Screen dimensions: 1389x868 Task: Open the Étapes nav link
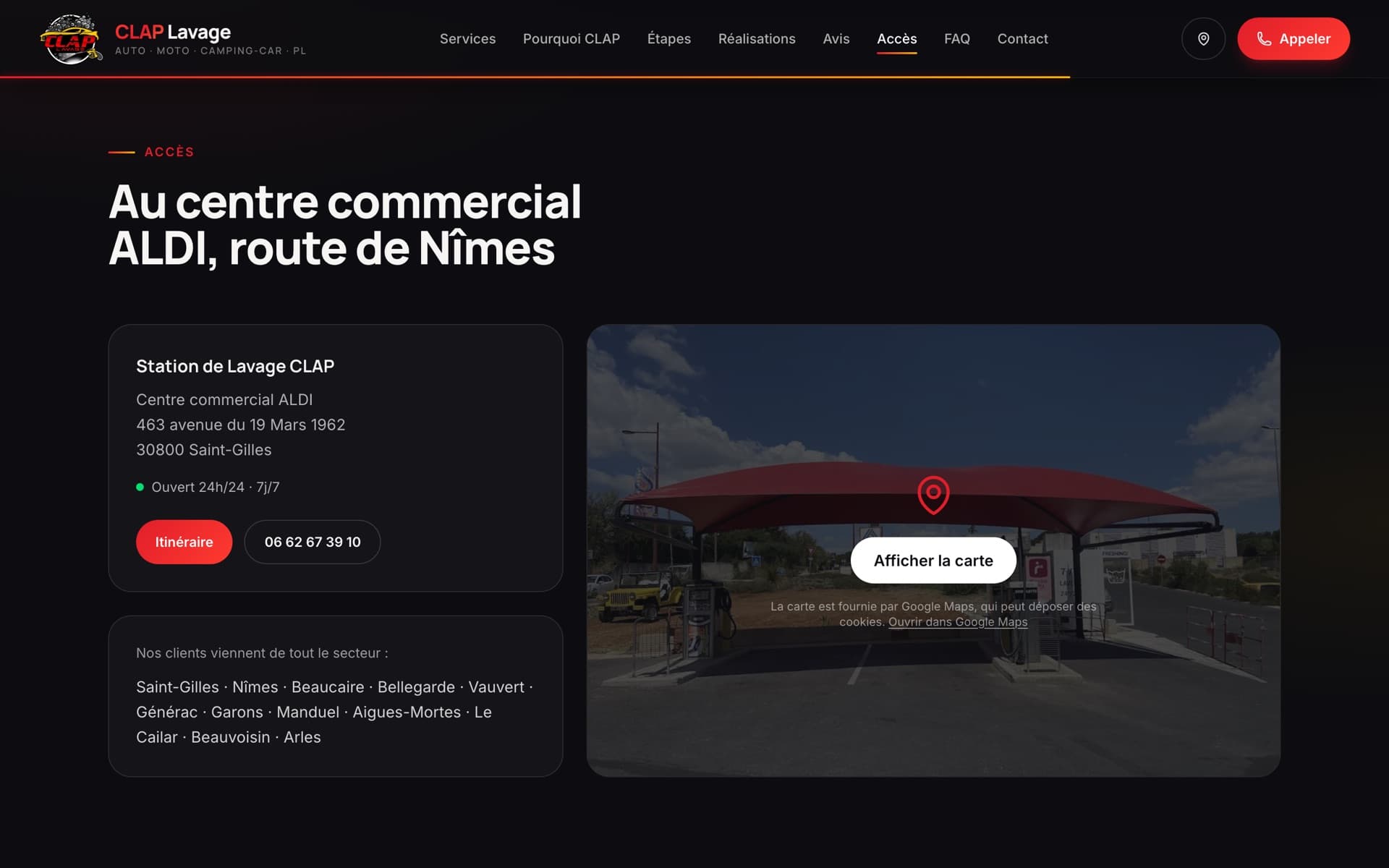pyautogui.click(x=669, y=38)
